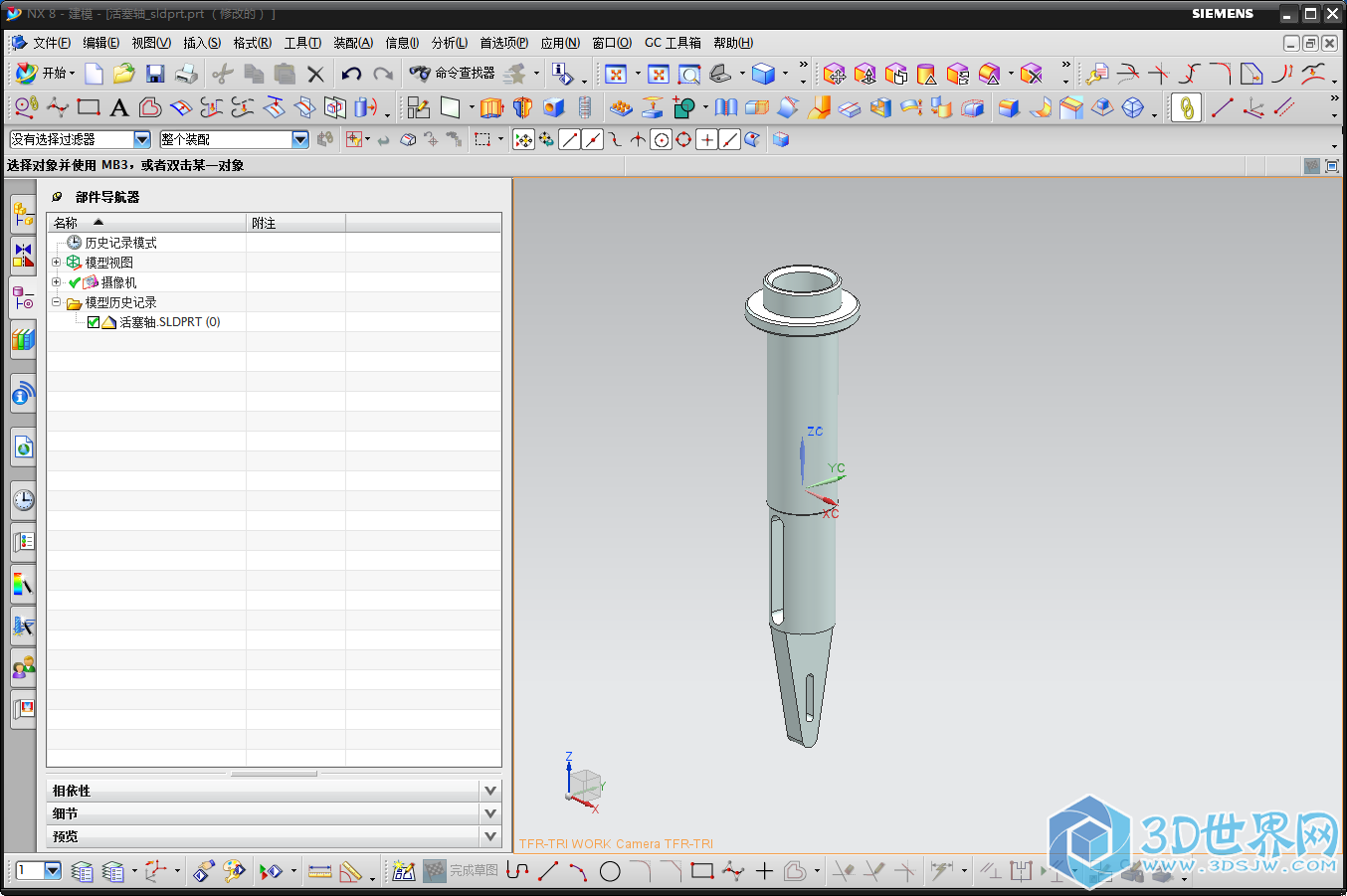Click the bottom toolbar Rectangle sketch tool

click(x=702, y=871)
